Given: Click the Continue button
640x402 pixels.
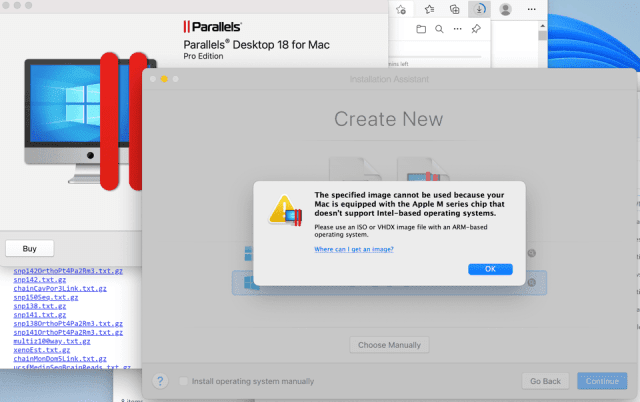Looking at the screenshot, I should 602,381.
